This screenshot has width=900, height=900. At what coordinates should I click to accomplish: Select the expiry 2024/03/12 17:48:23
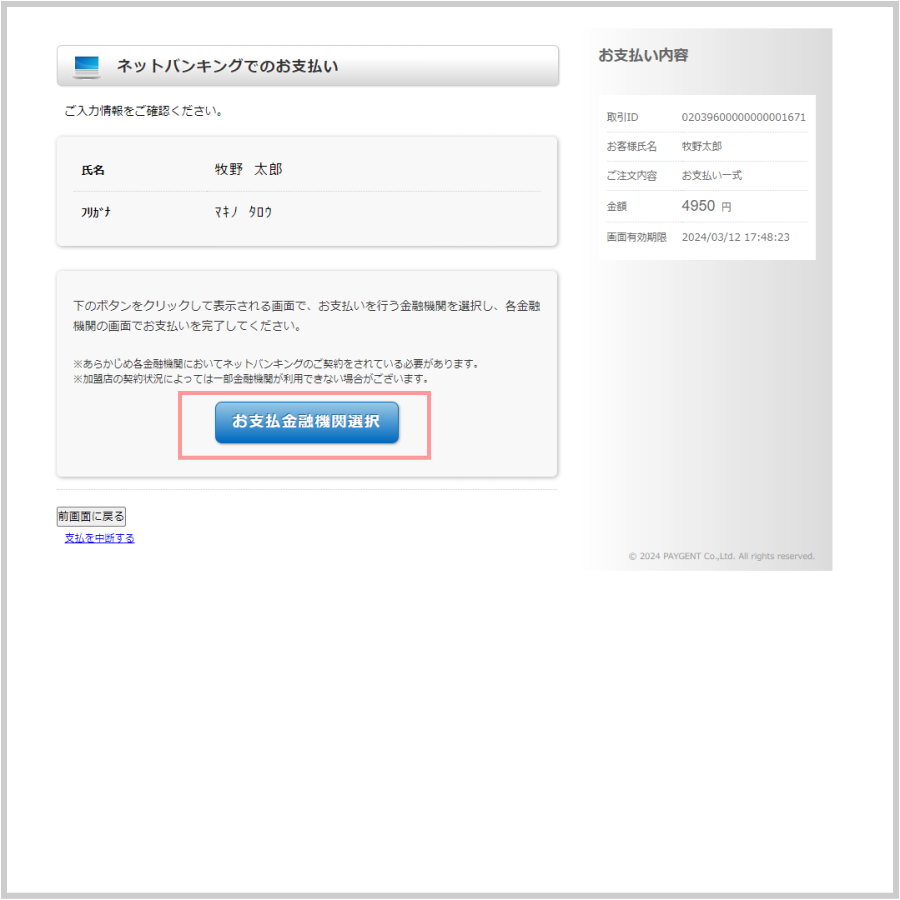point(735,237)
